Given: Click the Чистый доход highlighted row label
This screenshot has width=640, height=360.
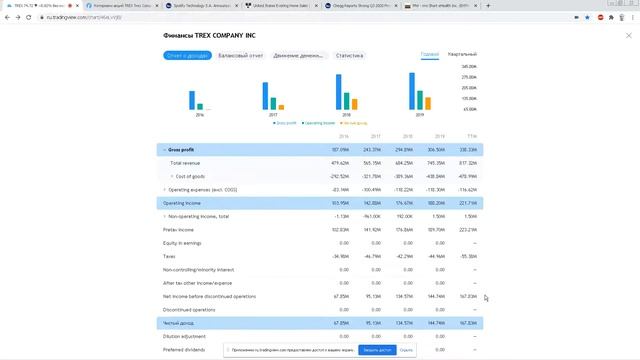Looking at the screenshot, I should [178, 323].
